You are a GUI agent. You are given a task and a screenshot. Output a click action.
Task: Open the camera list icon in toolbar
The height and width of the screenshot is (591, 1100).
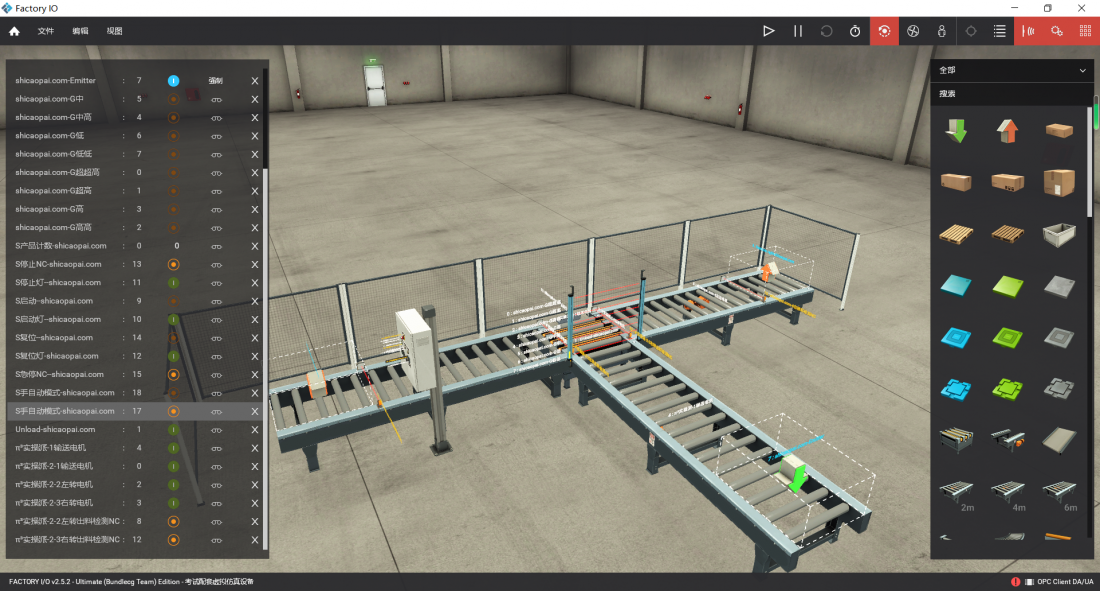coord(999,31)
